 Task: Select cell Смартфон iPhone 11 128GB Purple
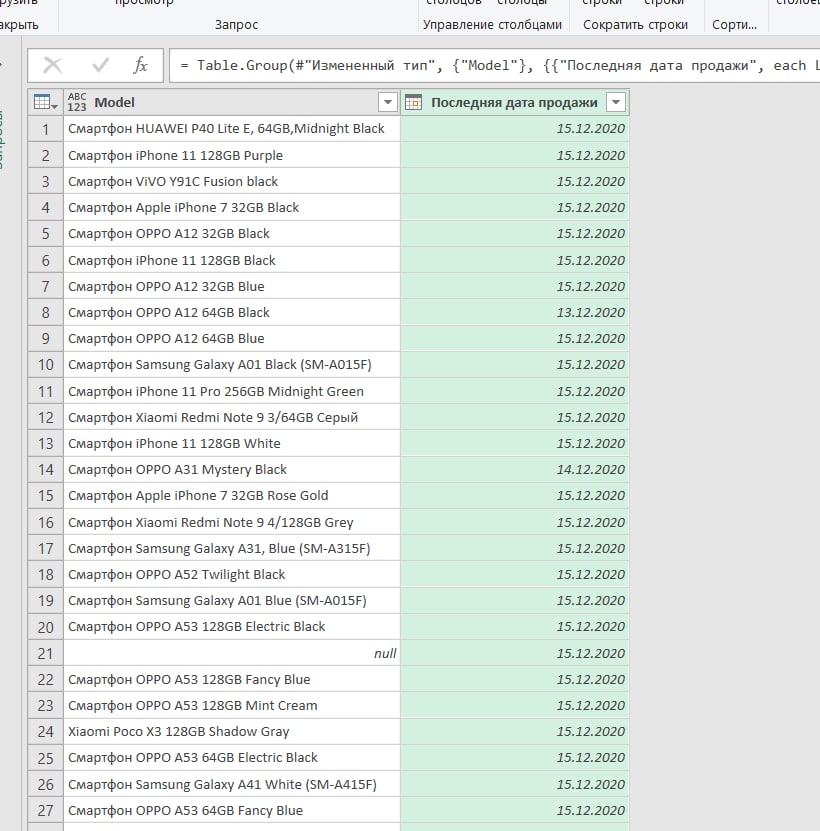point(232,155)
